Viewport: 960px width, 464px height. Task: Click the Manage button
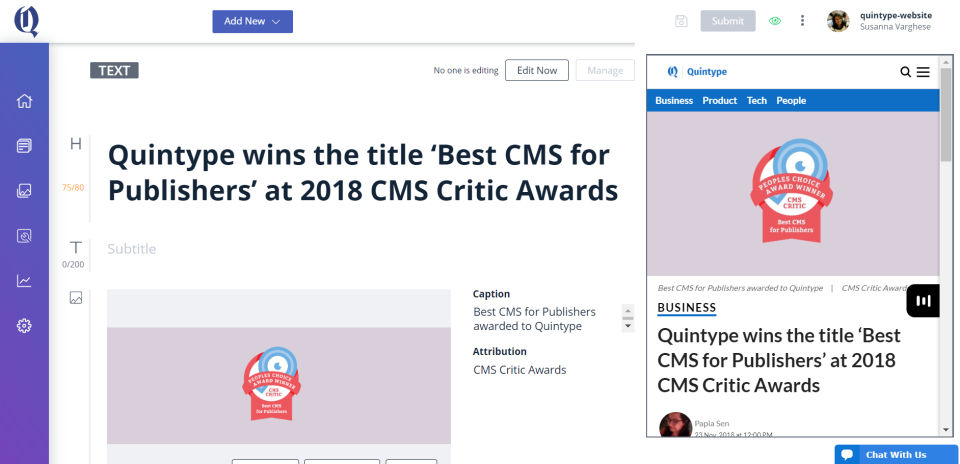605,70
